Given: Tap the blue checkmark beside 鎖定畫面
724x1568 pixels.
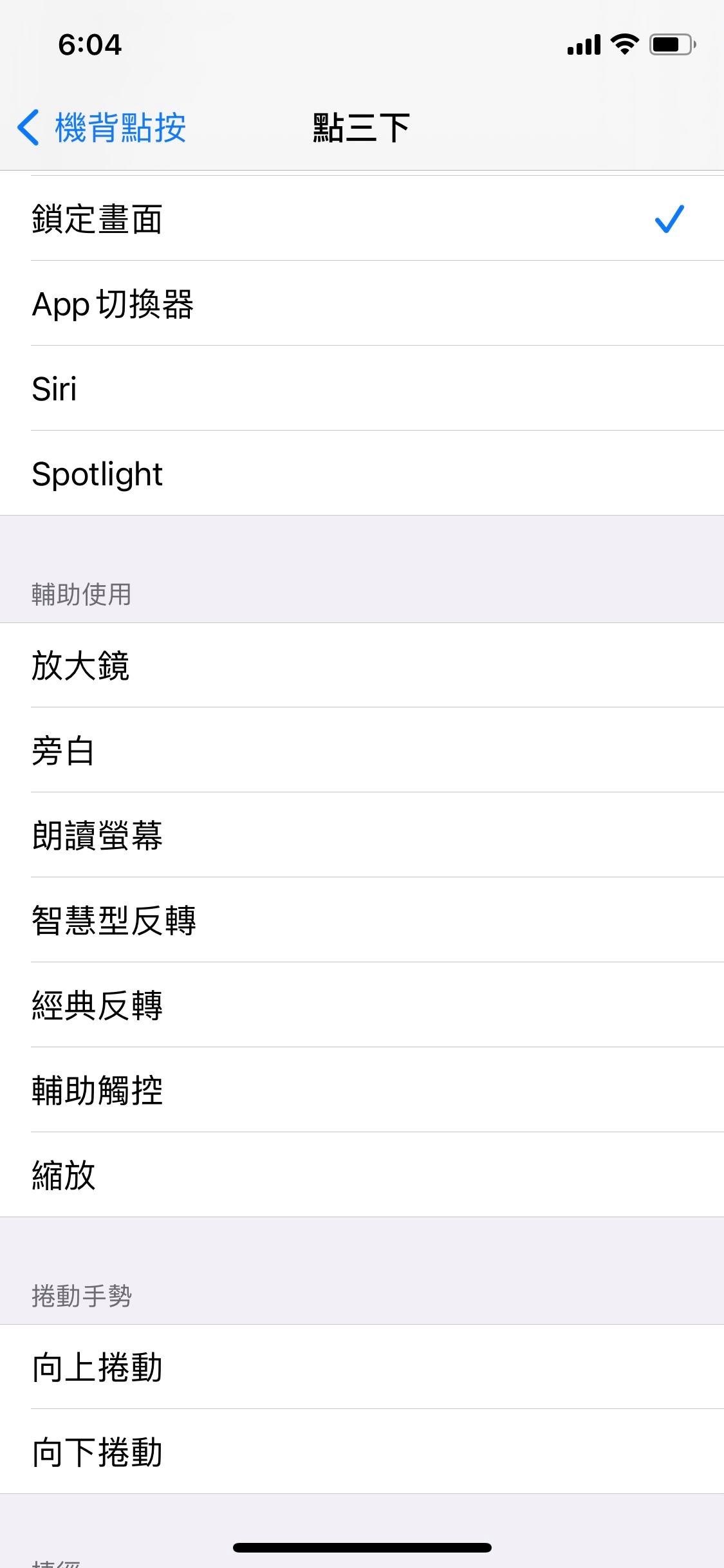Looking at the screenshot, I should (669, 219).
